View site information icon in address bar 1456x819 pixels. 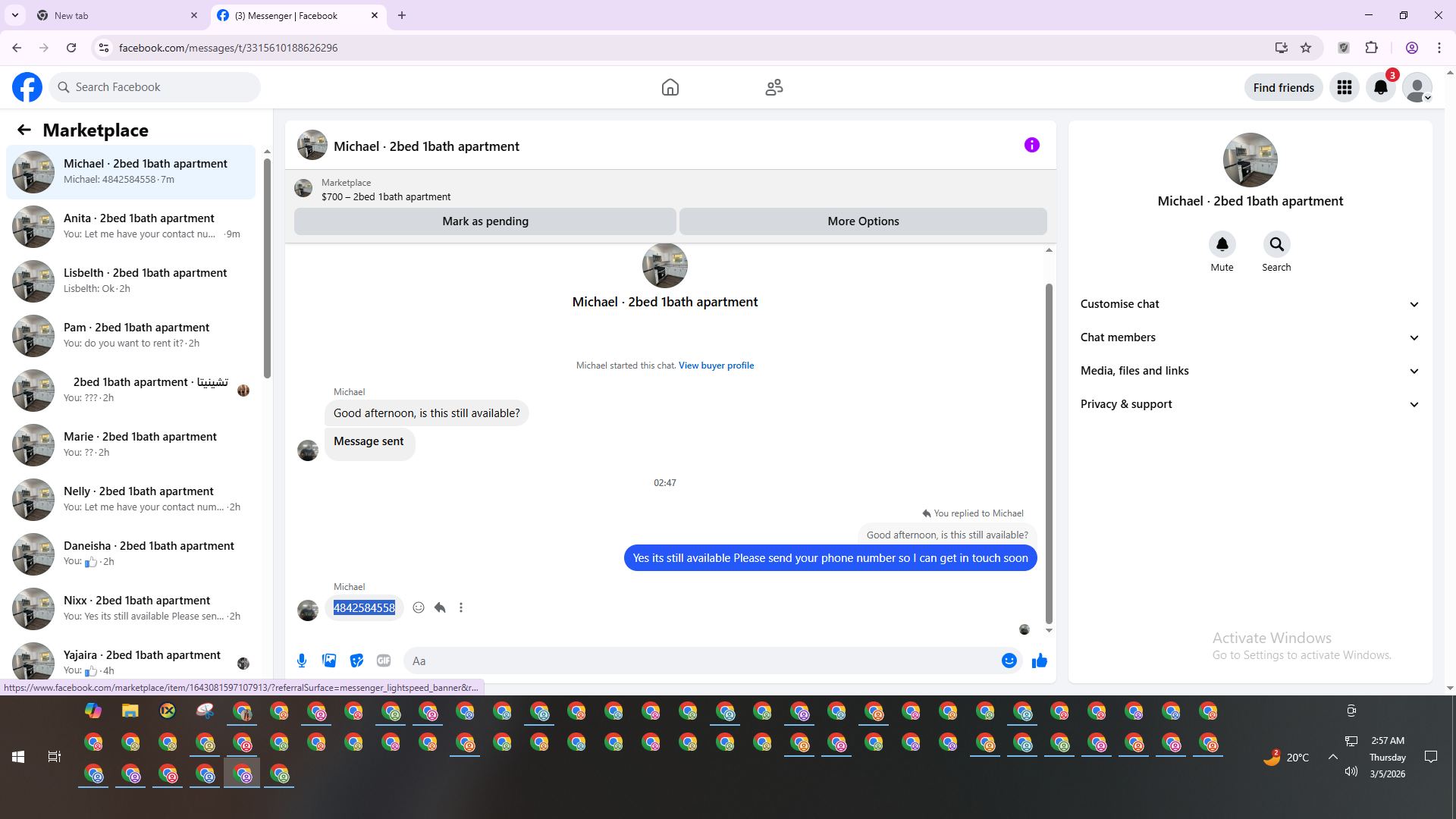pyautogui.click(x=104, y=48)
